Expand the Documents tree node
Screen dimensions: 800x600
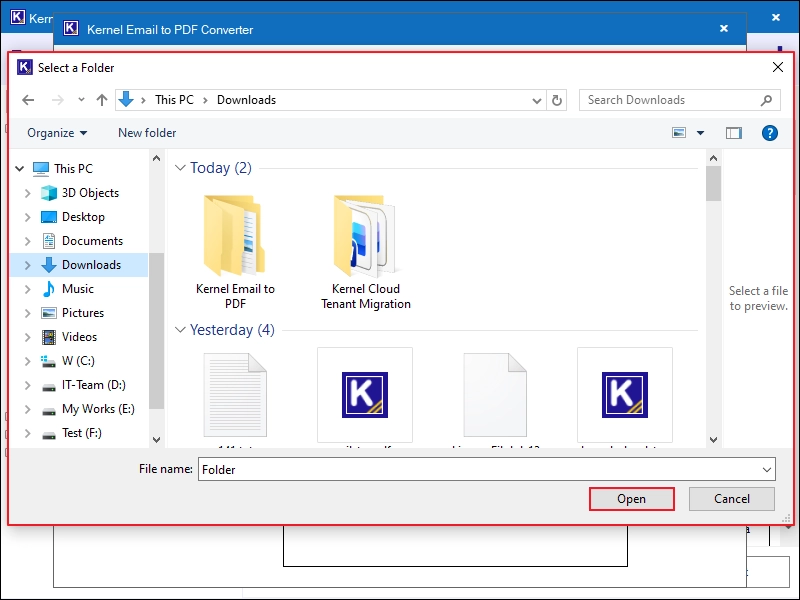(28, 241)
